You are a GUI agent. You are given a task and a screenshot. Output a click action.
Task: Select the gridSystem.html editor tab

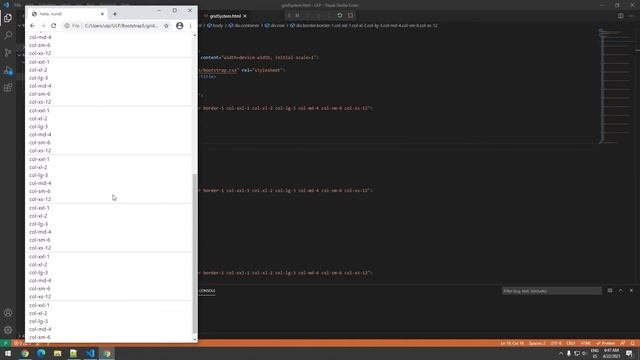(x=225, y=16)
